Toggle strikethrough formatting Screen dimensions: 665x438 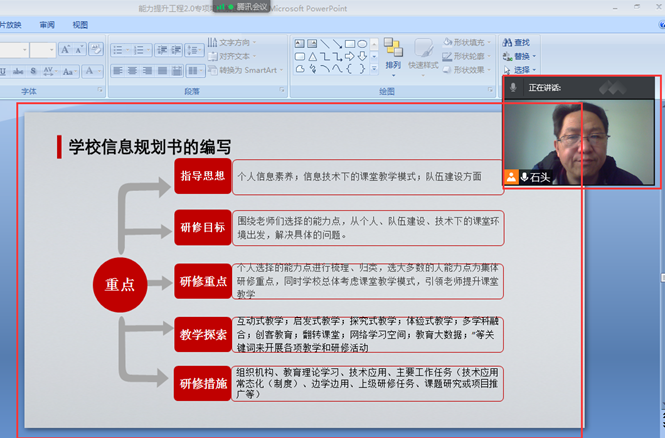18,71
